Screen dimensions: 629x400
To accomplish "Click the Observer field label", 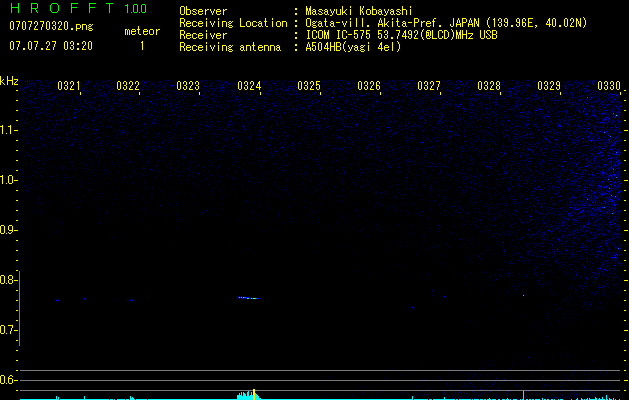I will [x=203, y=11].
